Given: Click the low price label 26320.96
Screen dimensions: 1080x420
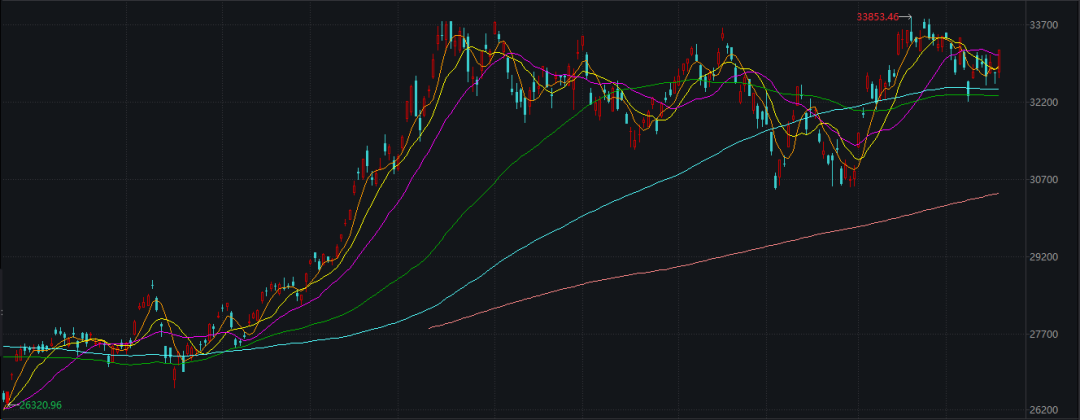Looking at the screenshot, I should [x=40, y=406].
